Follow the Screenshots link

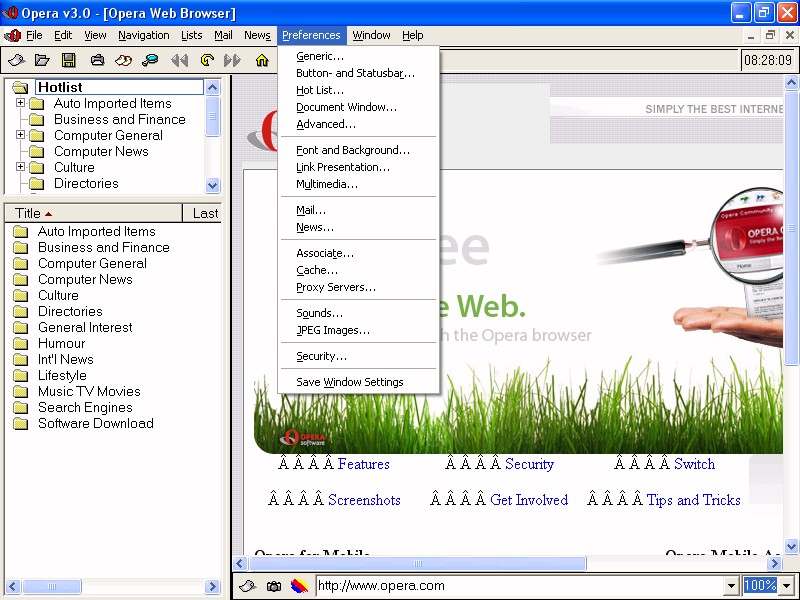click(x=364, y=499)
